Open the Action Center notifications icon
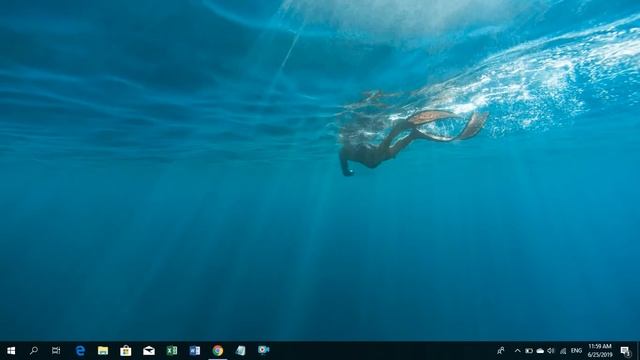This screenshot has height=360, width=640. [x=625, y=351]
